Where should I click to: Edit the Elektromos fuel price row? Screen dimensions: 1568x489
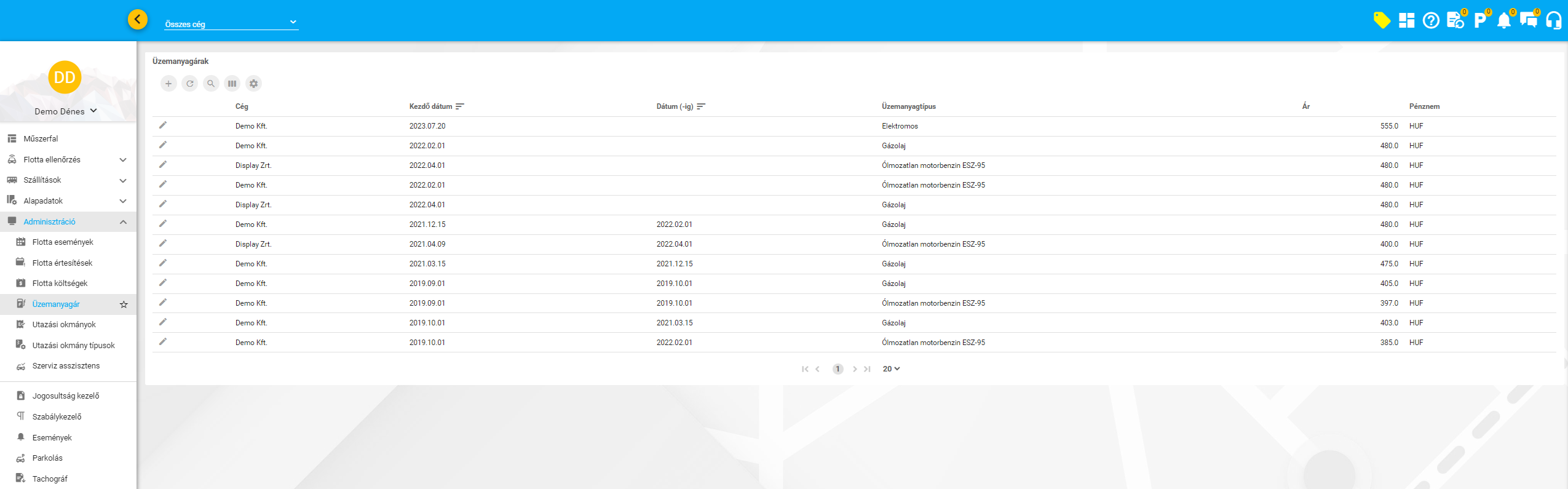(x=163, y=125)
